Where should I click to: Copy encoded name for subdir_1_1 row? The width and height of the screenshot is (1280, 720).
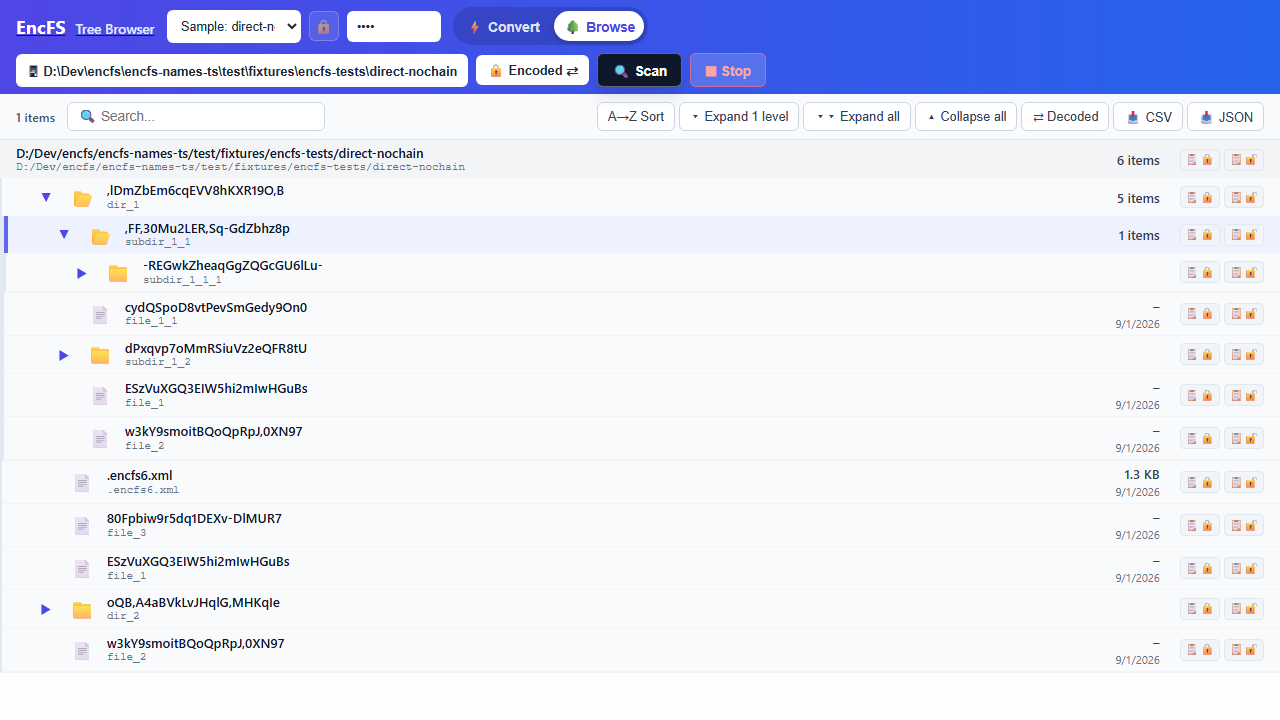click(x=1200, y=235)
